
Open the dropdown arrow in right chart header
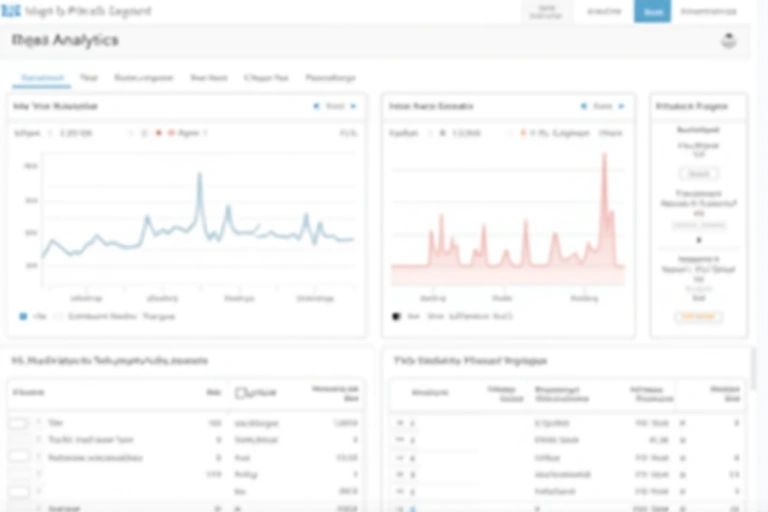(x=620, y=106)
